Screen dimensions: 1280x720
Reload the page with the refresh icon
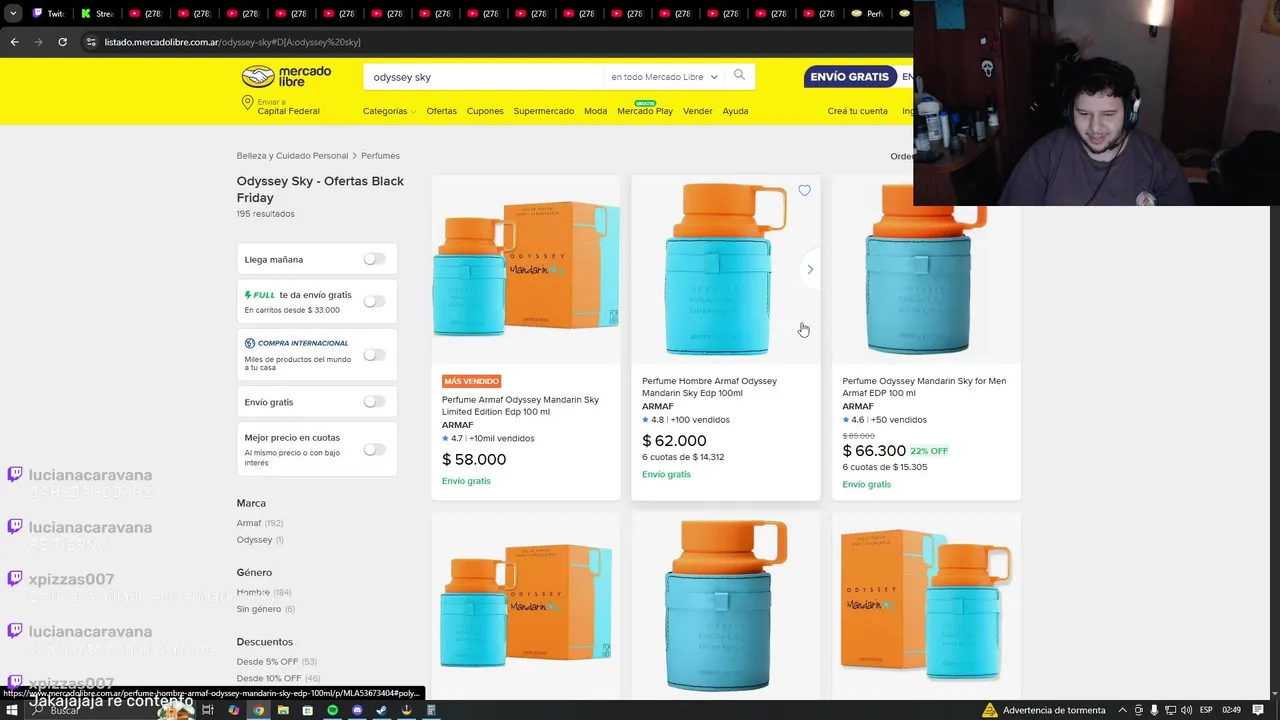pos(62,42)
